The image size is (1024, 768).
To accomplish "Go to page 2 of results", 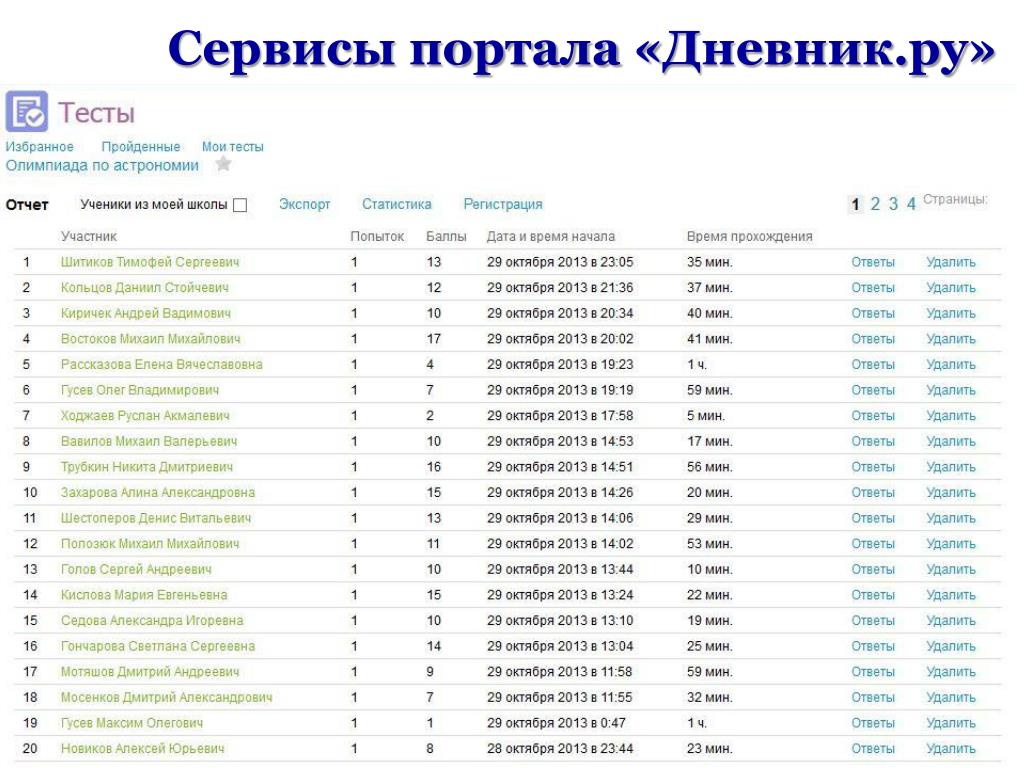I will tap(875, 204).
